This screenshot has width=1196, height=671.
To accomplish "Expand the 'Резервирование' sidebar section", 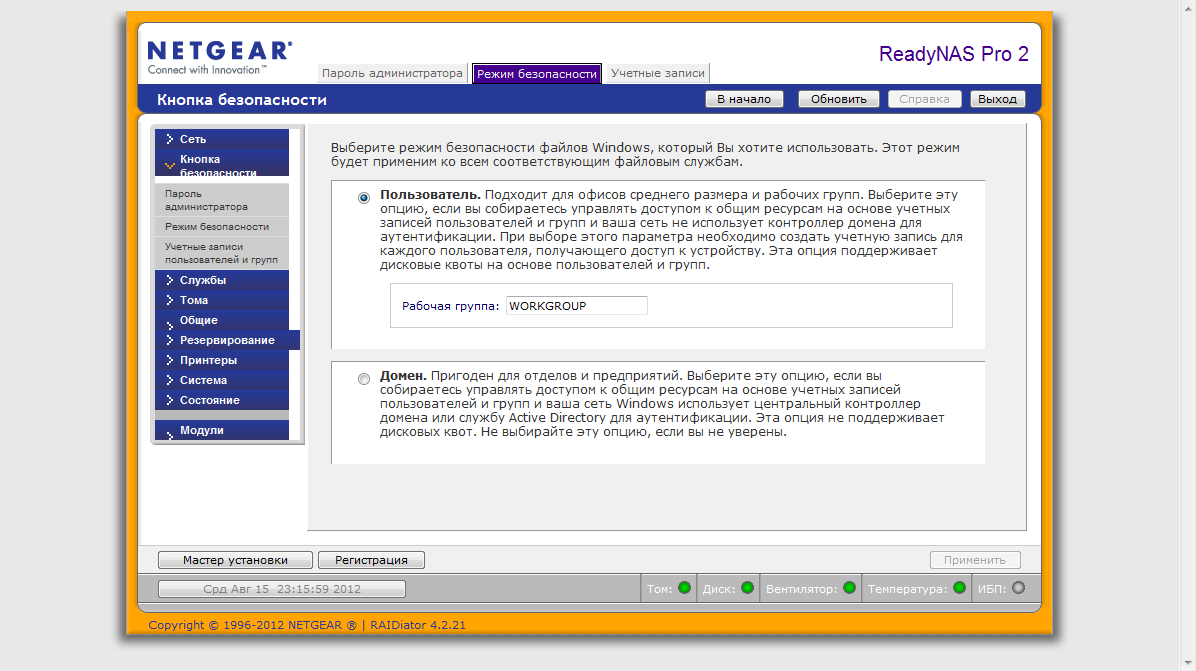I will click(227, 340).
